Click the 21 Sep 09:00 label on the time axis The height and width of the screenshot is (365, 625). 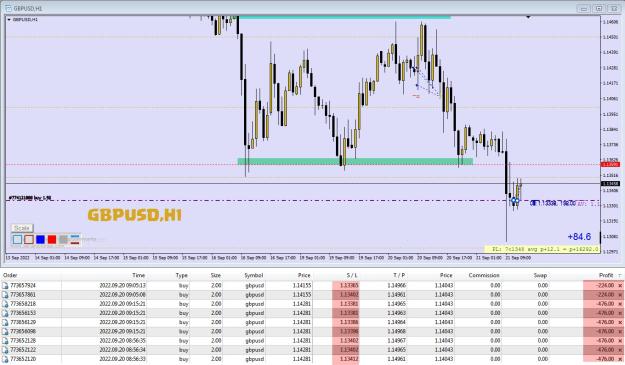(x=518, y=258)
